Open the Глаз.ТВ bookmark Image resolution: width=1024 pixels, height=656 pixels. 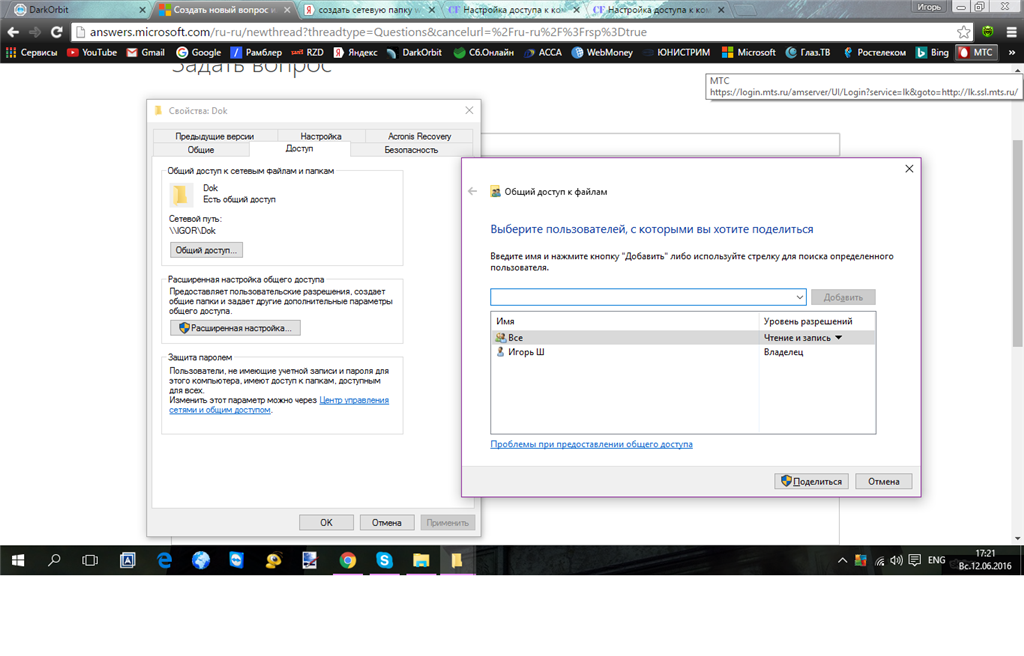[808, 52]
